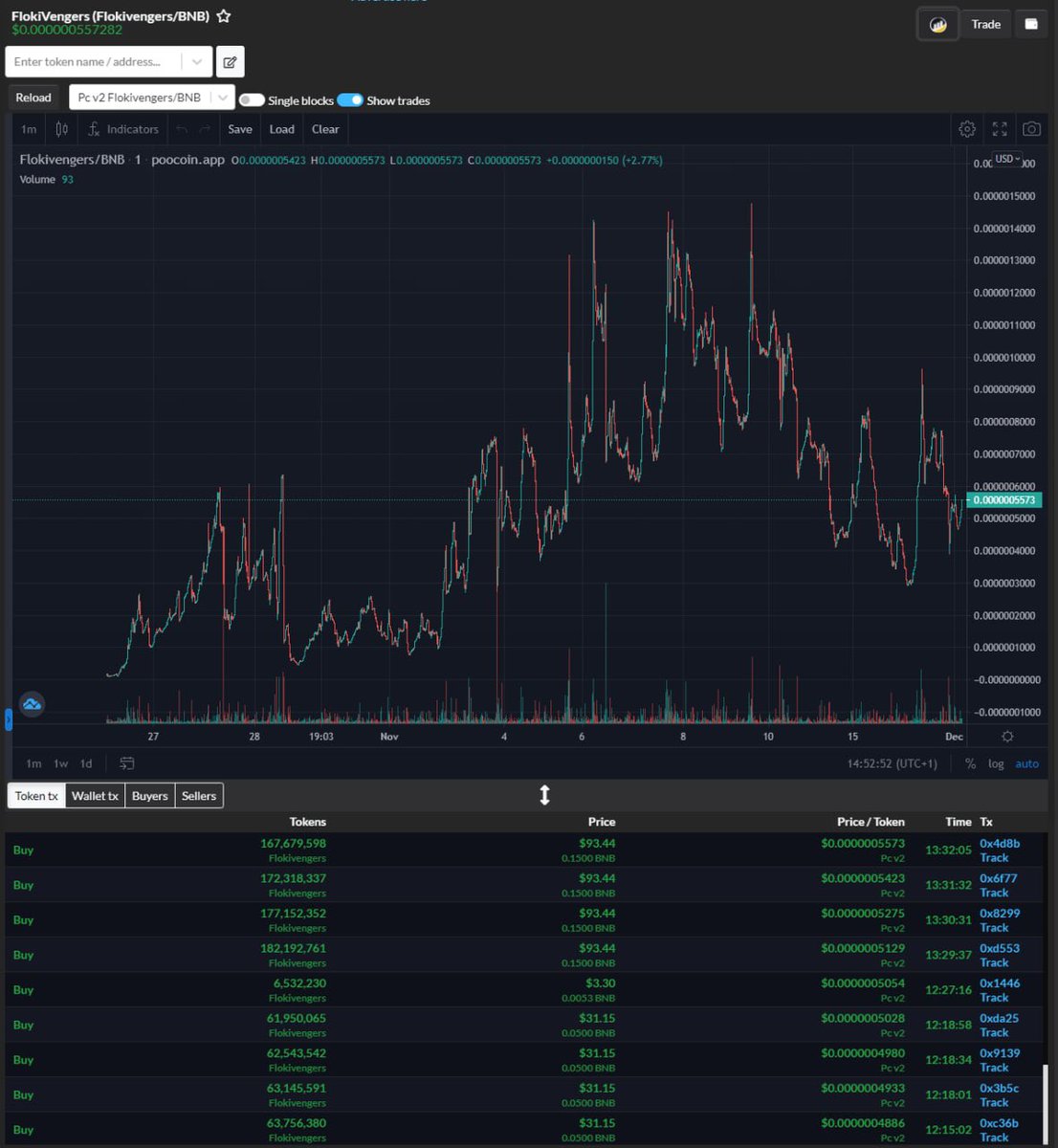Toggle Single blocks switch
Image resolution: width=1058 pixels, height=1148 pixels.
[x=252, y=100]
